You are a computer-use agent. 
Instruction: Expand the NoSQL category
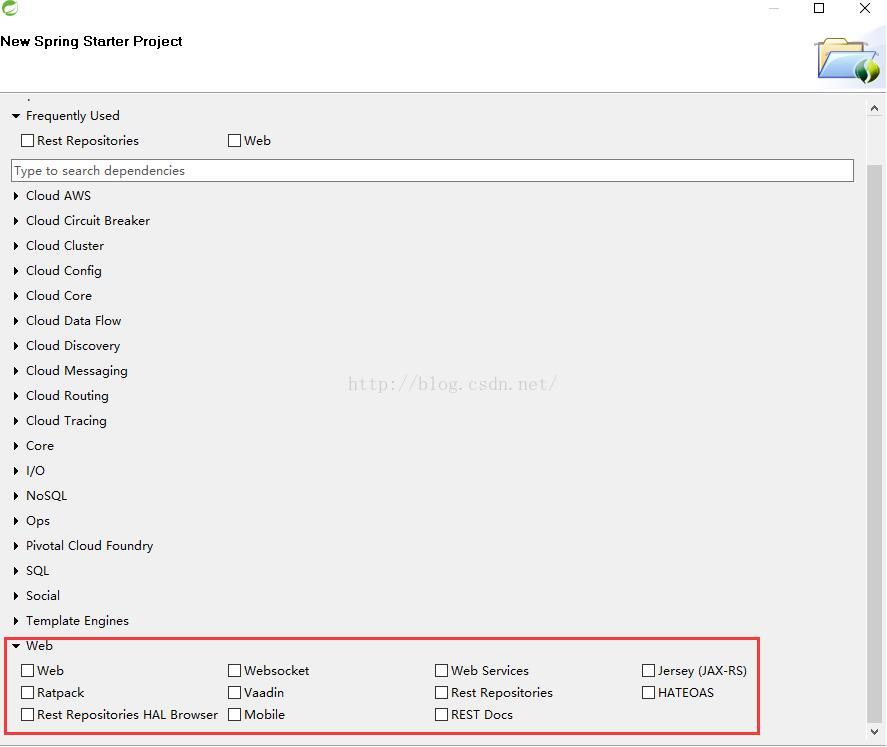(16, 495)
